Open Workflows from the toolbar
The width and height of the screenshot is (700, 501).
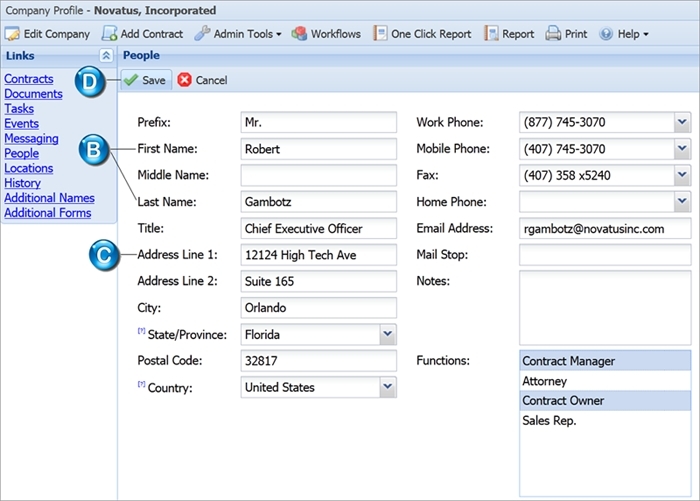(326, 34)
